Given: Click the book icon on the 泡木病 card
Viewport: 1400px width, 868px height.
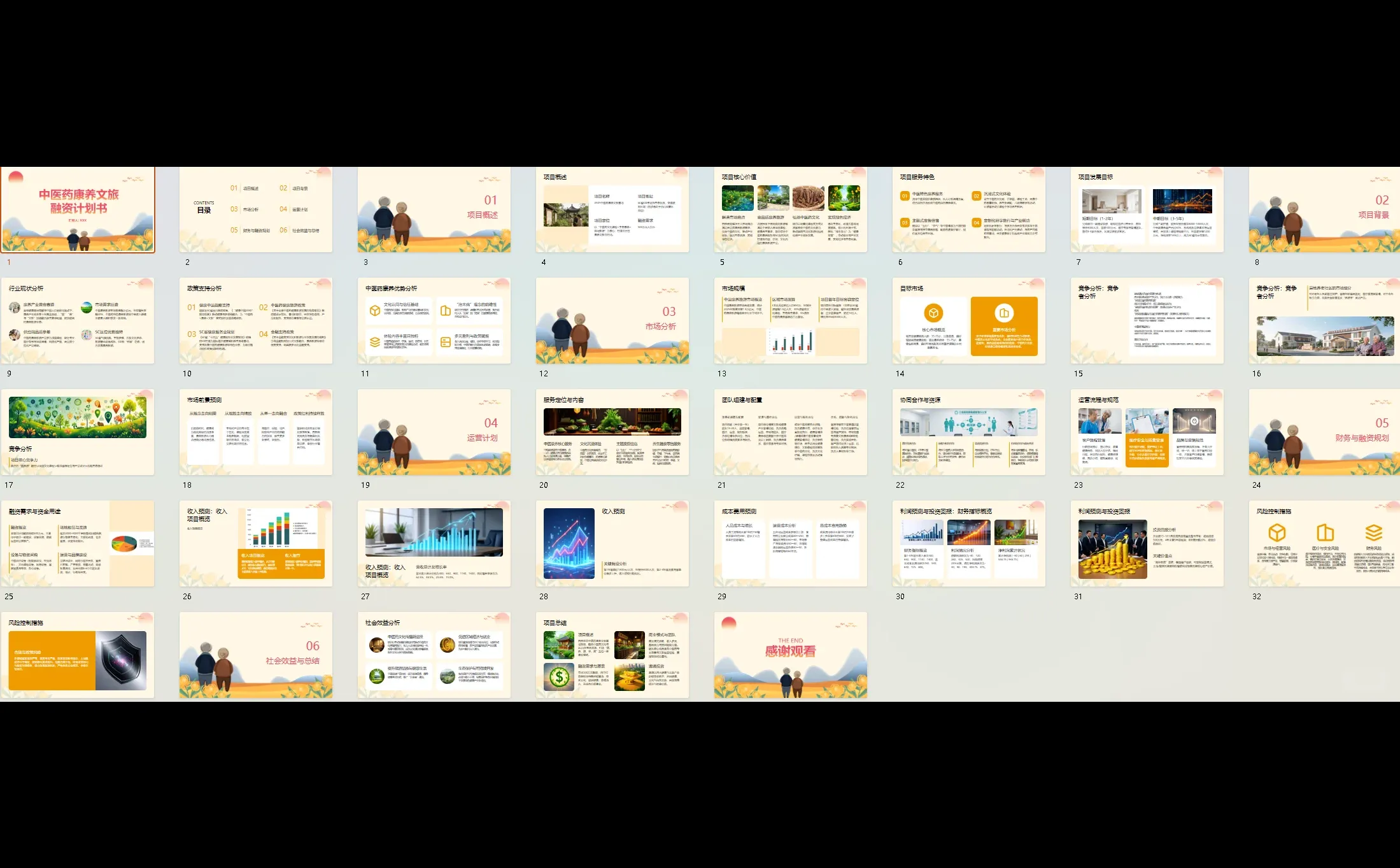Looking at the screenshot, I should coord(445,311).
